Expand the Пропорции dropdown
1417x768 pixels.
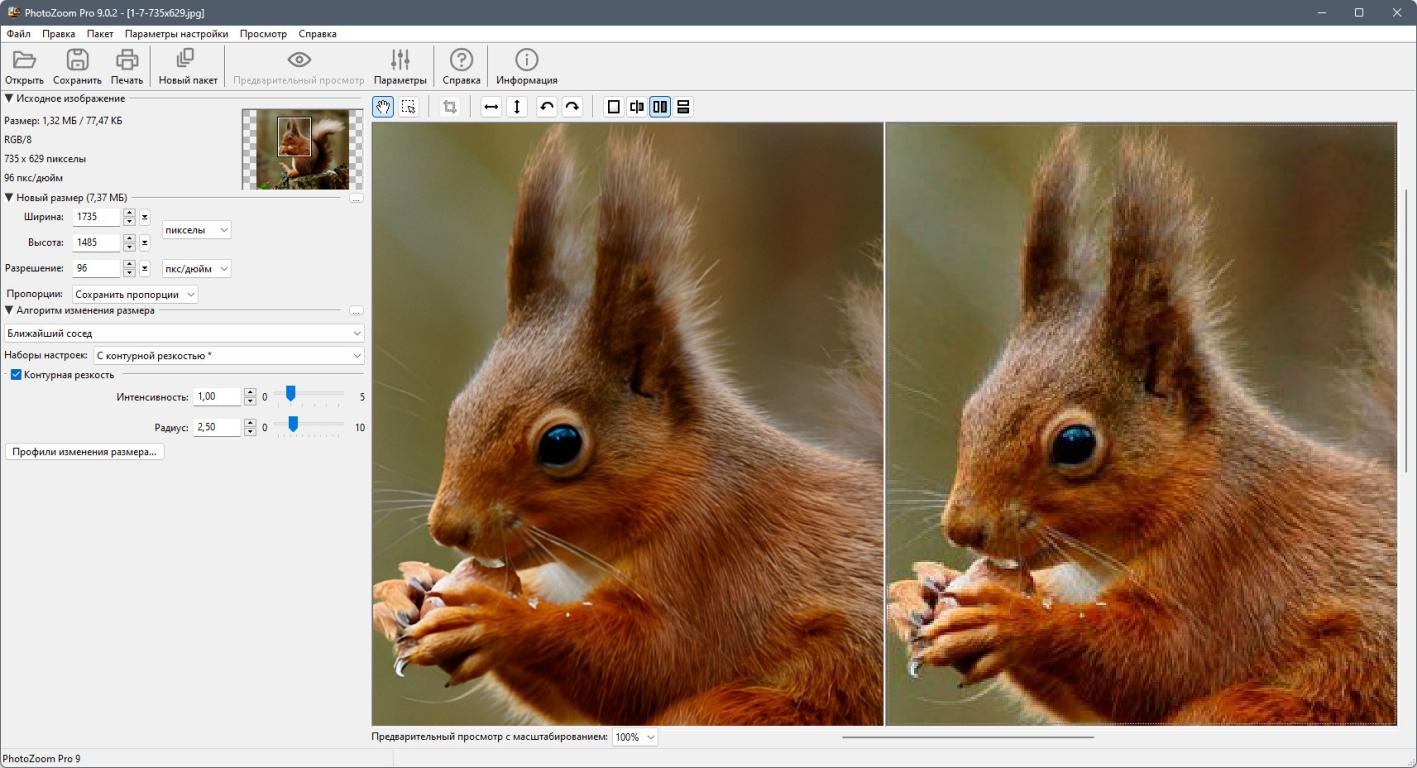135,294
